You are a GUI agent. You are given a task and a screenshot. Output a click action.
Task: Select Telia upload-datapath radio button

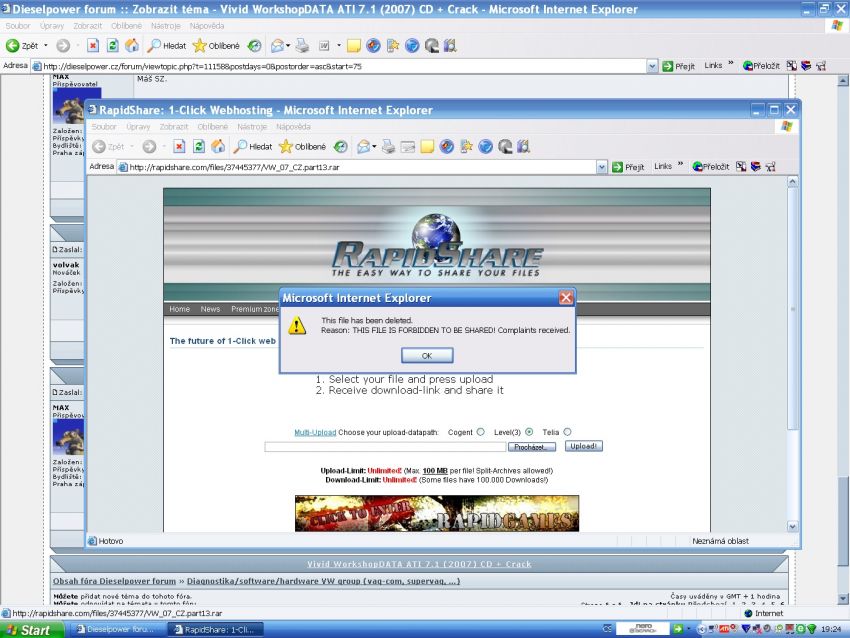click(x=567, y=432)
